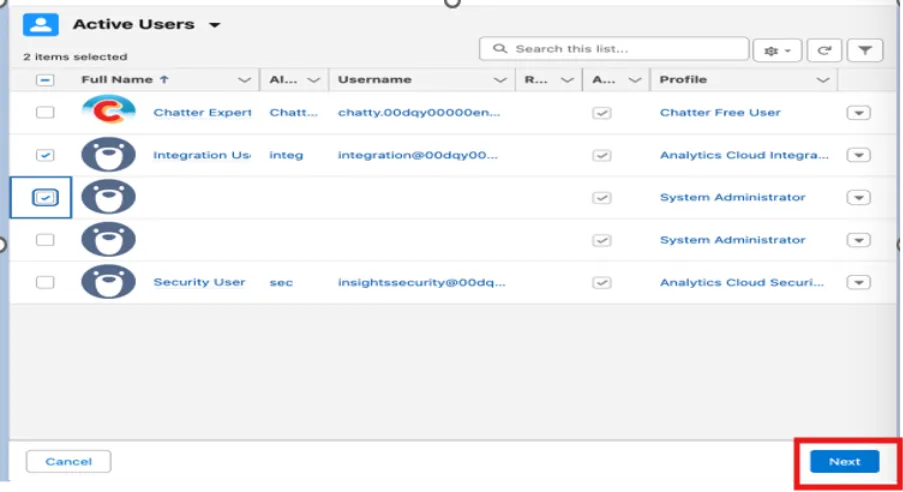Open the Chatter Expert user link
Viewport: 903px width, 492px height.
[x=202, y=112]
